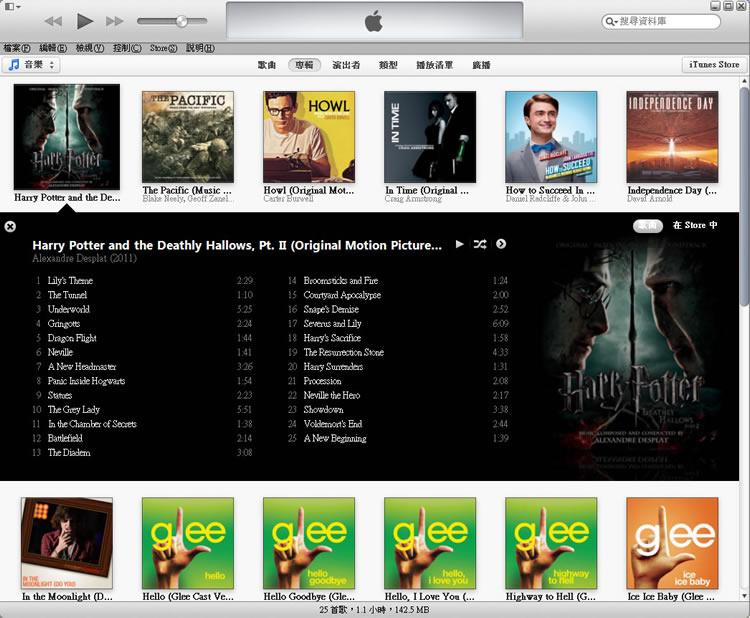Shuffle the Harry Potter album

(480, 244)
